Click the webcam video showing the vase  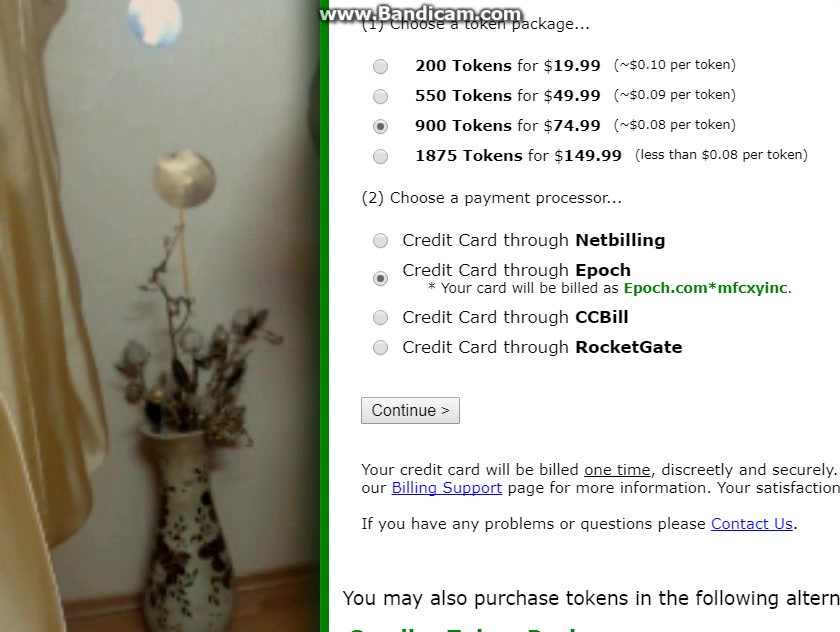point(160,316)
